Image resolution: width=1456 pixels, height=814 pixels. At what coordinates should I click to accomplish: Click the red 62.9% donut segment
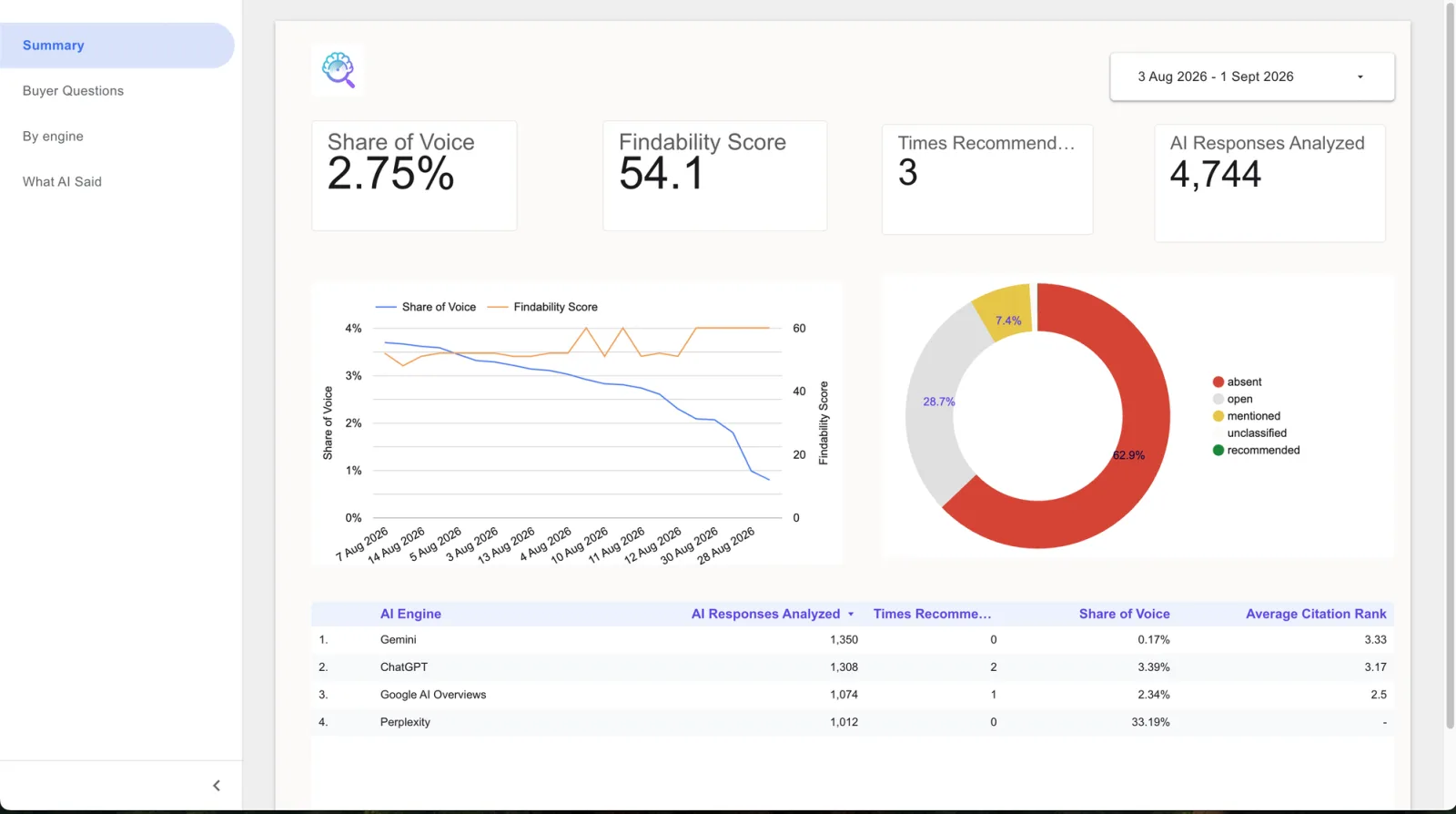tap(1128, 455)
